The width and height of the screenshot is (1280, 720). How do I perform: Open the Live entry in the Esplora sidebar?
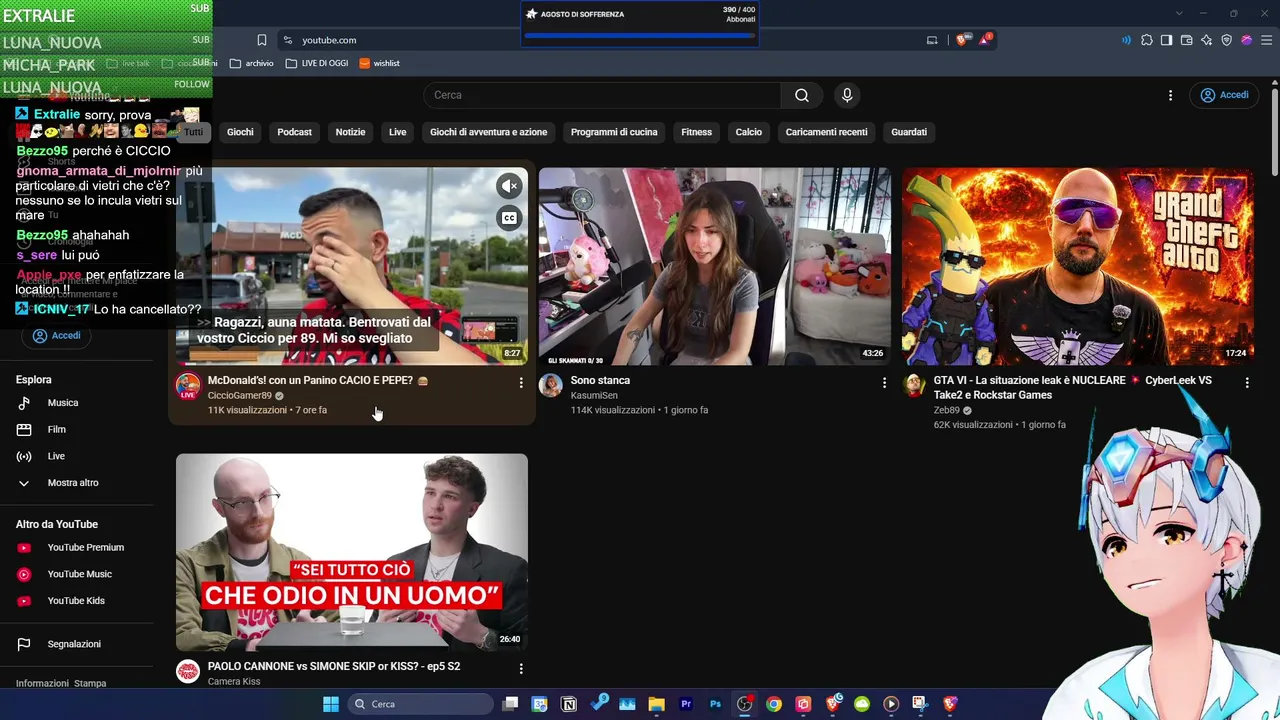(x=77, y=456)
